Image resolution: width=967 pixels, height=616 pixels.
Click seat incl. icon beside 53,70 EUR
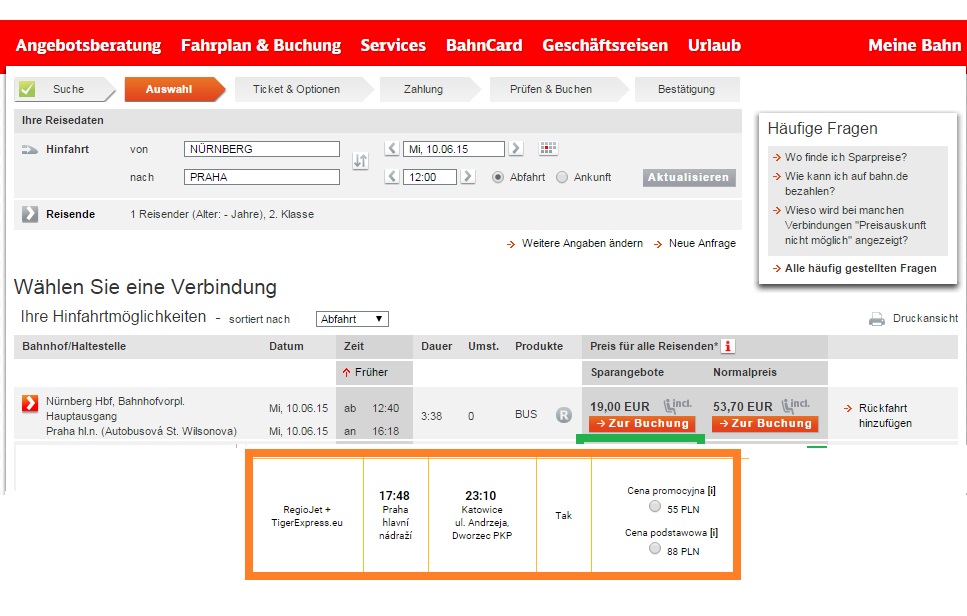tap(795, 405)
